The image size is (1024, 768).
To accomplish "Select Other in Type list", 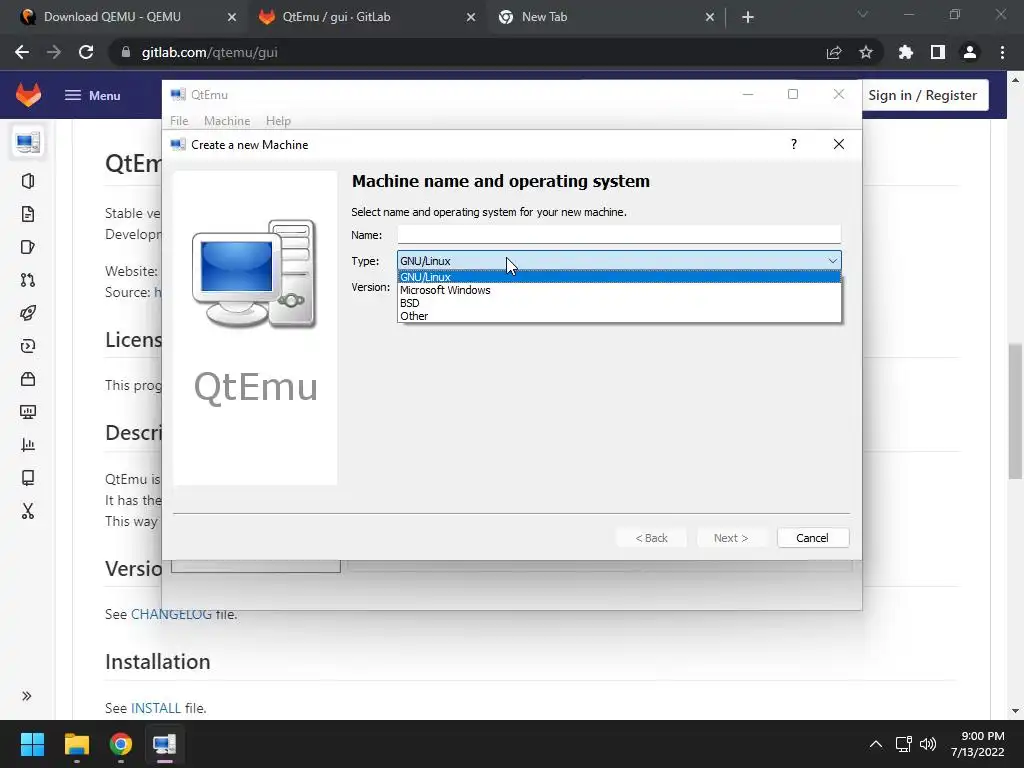I will pos(619,316).
